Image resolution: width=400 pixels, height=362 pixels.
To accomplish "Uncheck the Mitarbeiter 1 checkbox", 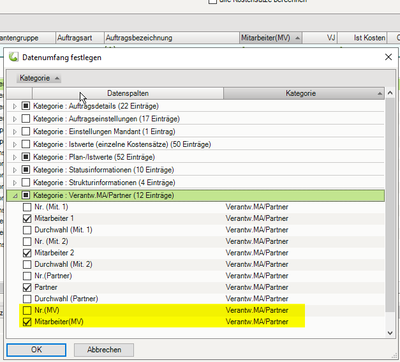I will tap(27, 219).
